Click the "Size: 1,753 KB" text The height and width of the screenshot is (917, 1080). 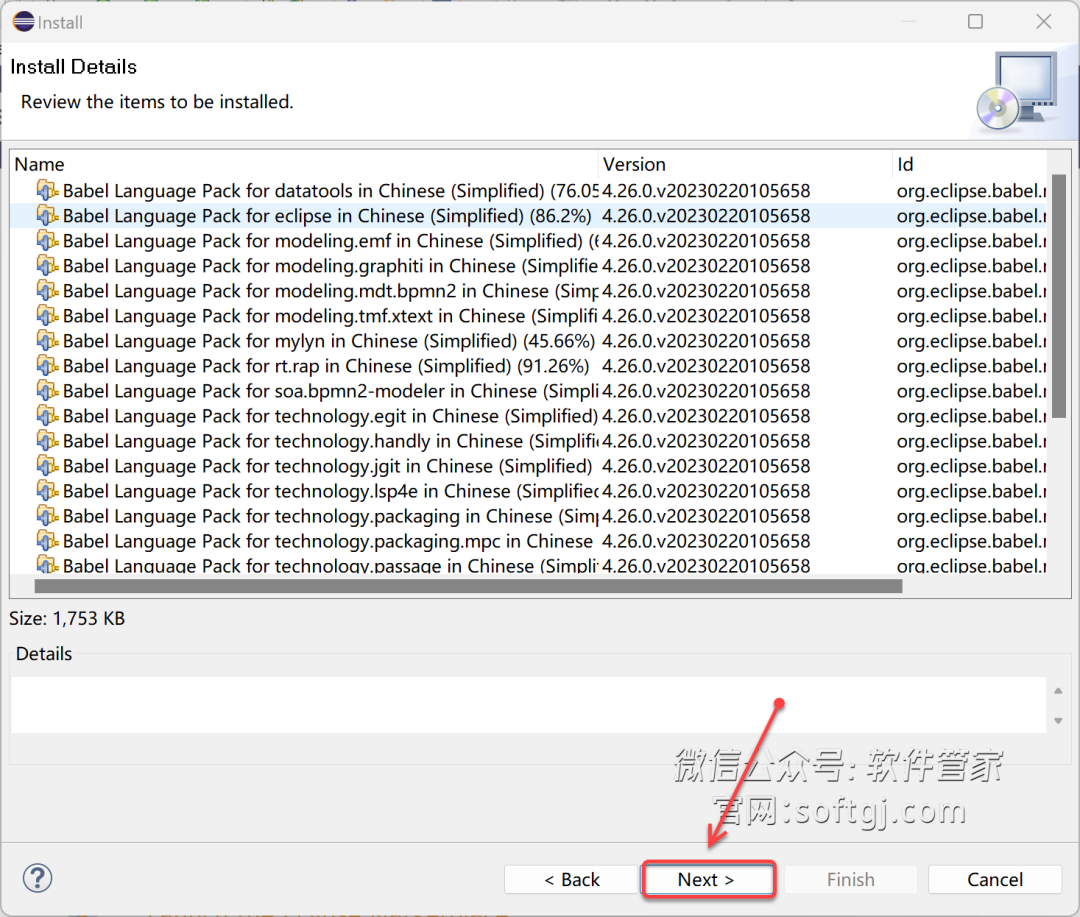[x=67, y=618]
